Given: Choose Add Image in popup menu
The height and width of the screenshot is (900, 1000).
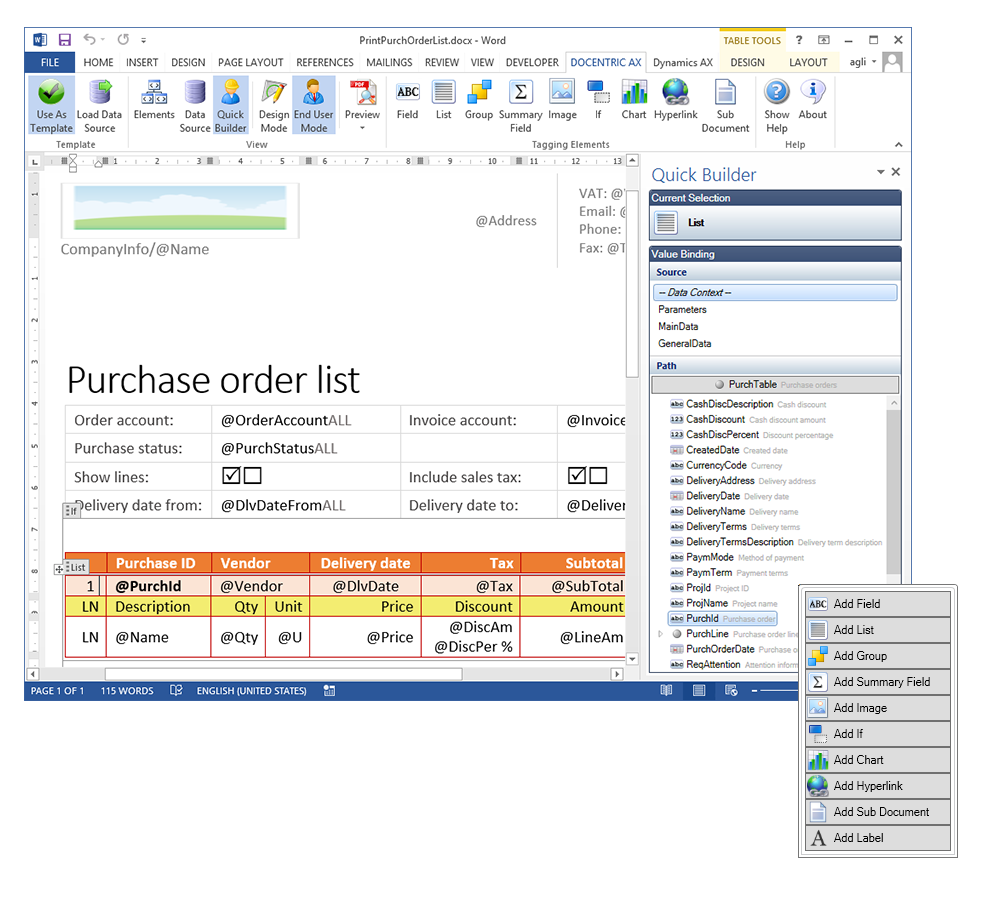Looking at the screenshot, I should coord(878,708).
